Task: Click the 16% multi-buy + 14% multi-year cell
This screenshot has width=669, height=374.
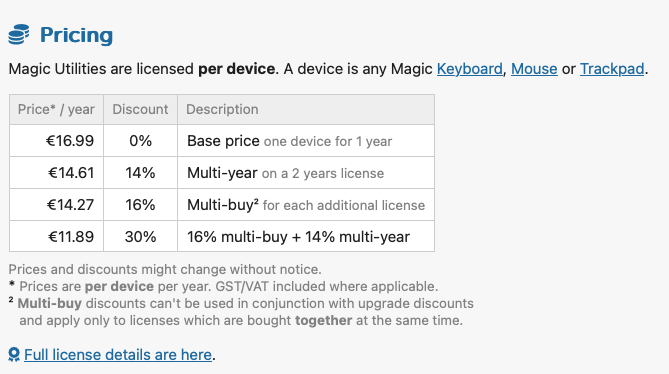Action: click(306, 236)
